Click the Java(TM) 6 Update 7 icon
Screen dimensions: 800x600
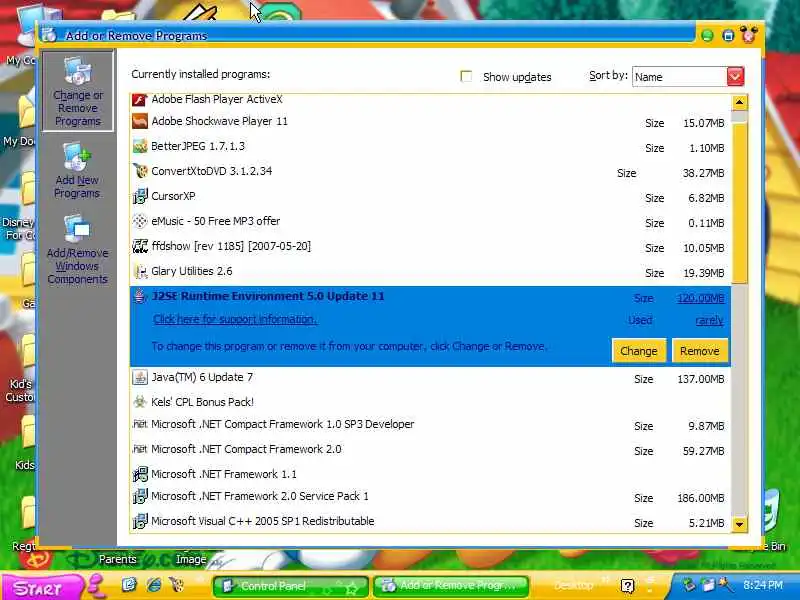point(140,377)
